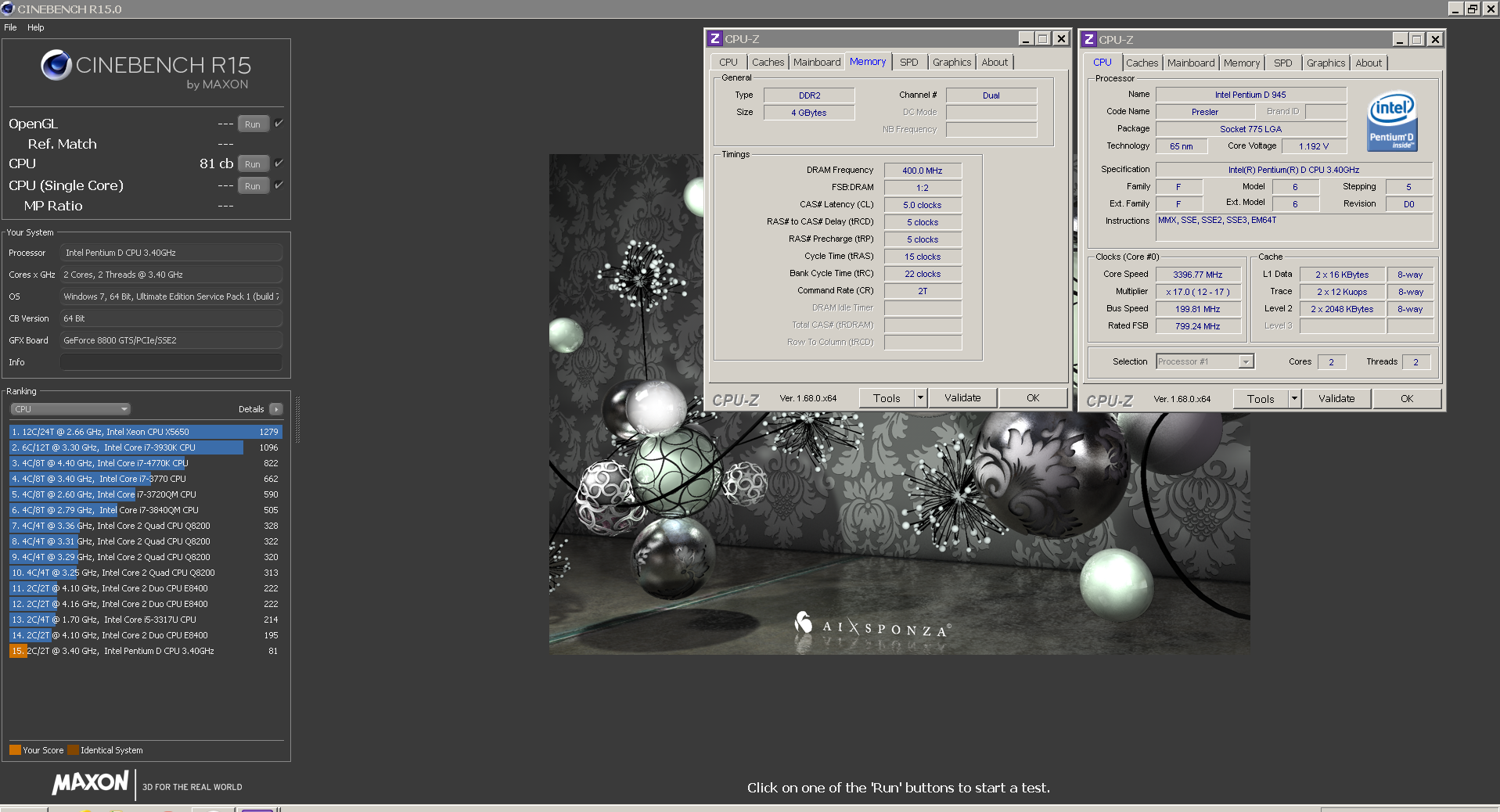The image size is (1500, 812).
Task: Switch to Mainboard tab in Memory CPU-Z window
Action: click(x=817, y=62)
